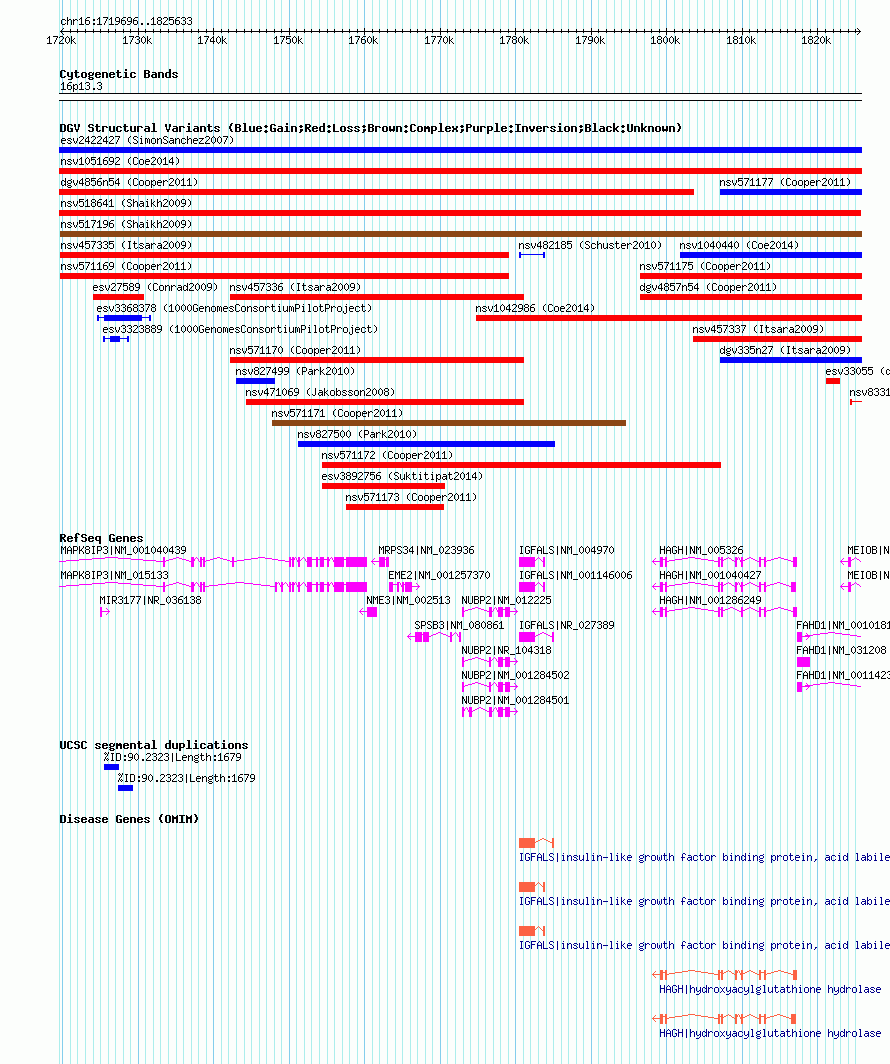The image size is (890, 1064).
Task: Open SPSB3|NM_080861 gene
Action: coord(435,637)
